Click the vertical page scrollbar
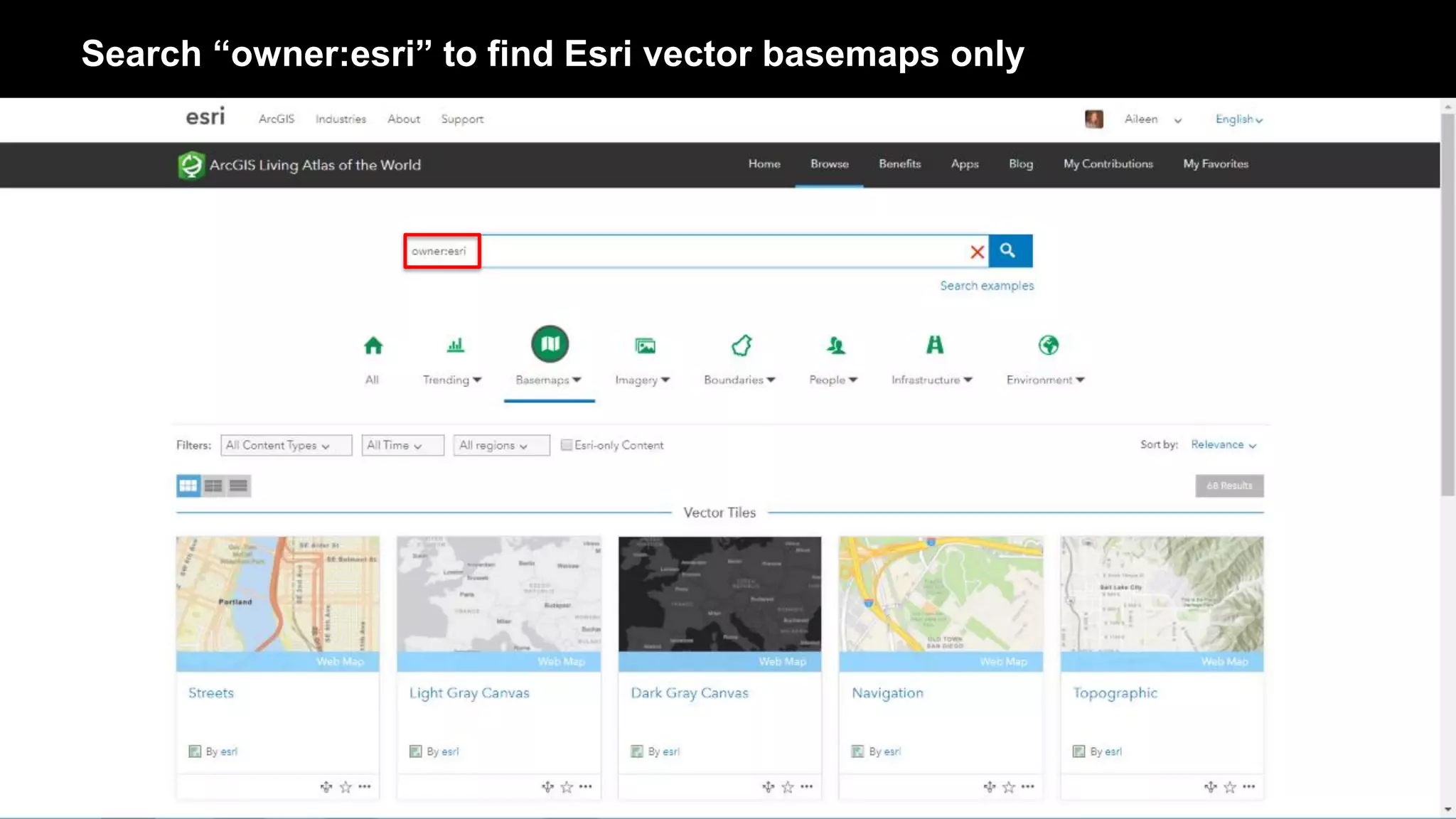 1447,306
